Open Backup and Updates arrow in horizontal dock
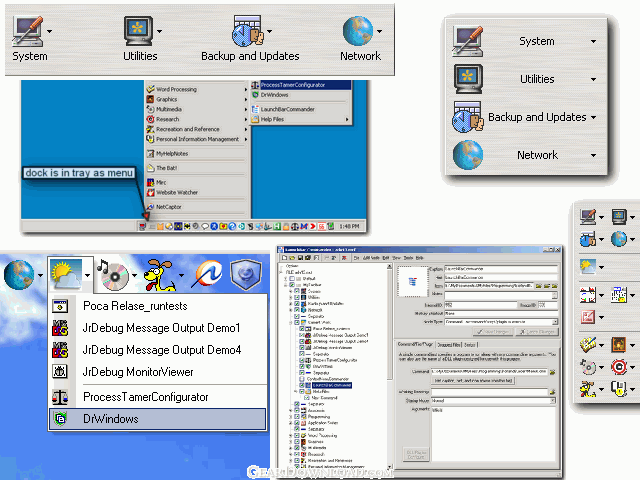Screen dimensions: 640x480 click(x=269, y=31)
